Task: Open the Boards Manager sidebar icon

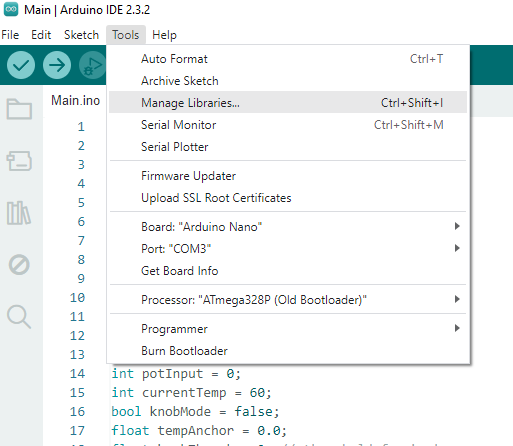Action: click(19, 161)
